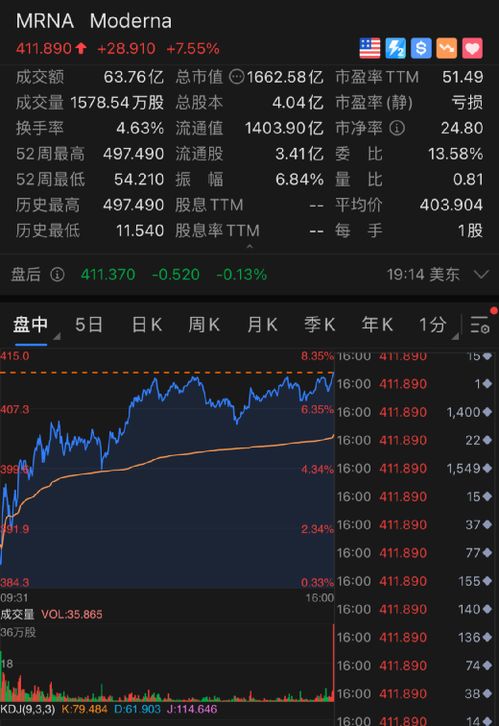Expand after-hours dropdown chevron by 19:14 美东
Image resolution: width=499 pixels, height=726 pixels.
(x=481, y=275)
